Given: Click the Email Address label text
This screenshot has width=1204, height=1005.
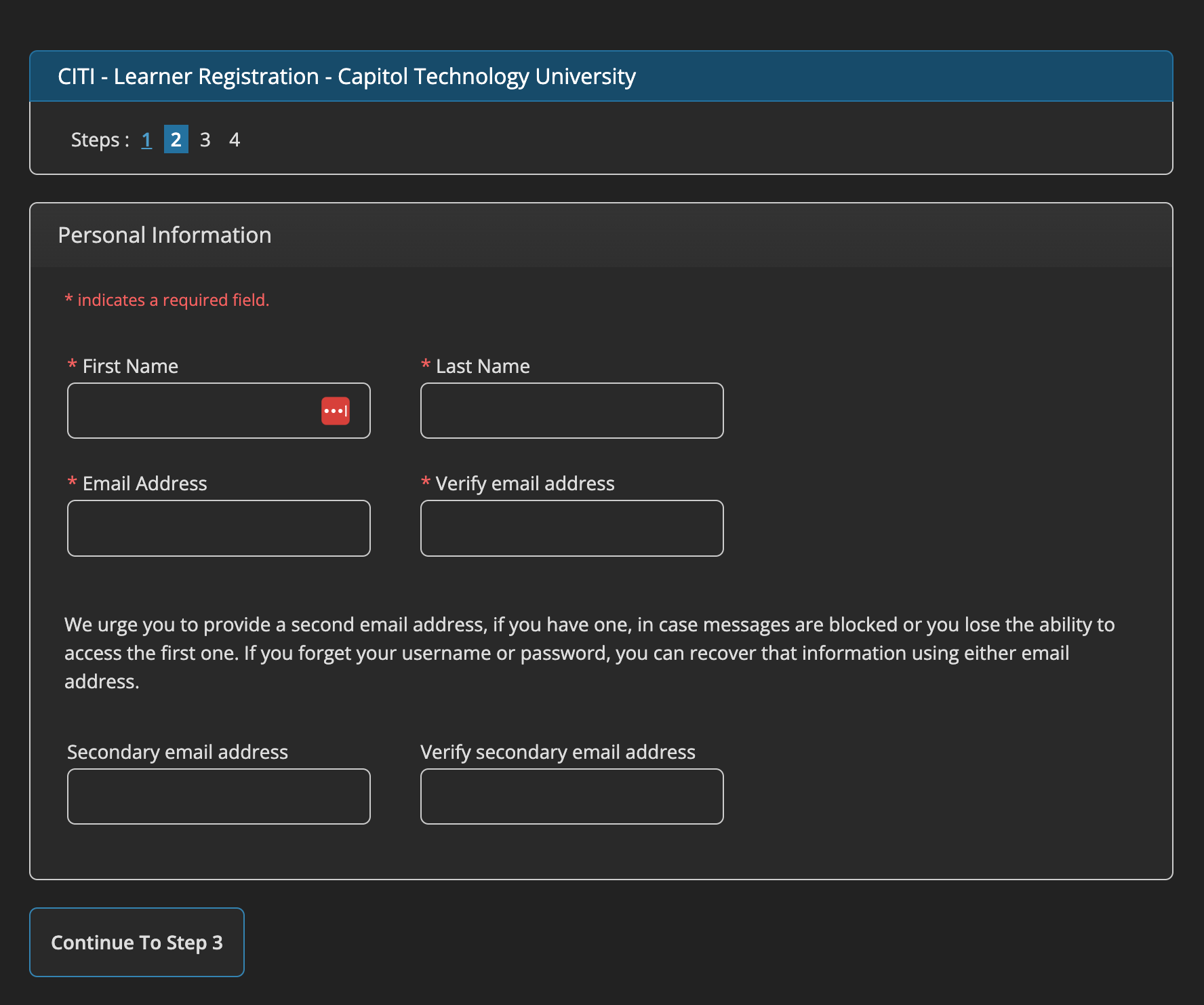Looking at the screenshot, I should point(144,484).
